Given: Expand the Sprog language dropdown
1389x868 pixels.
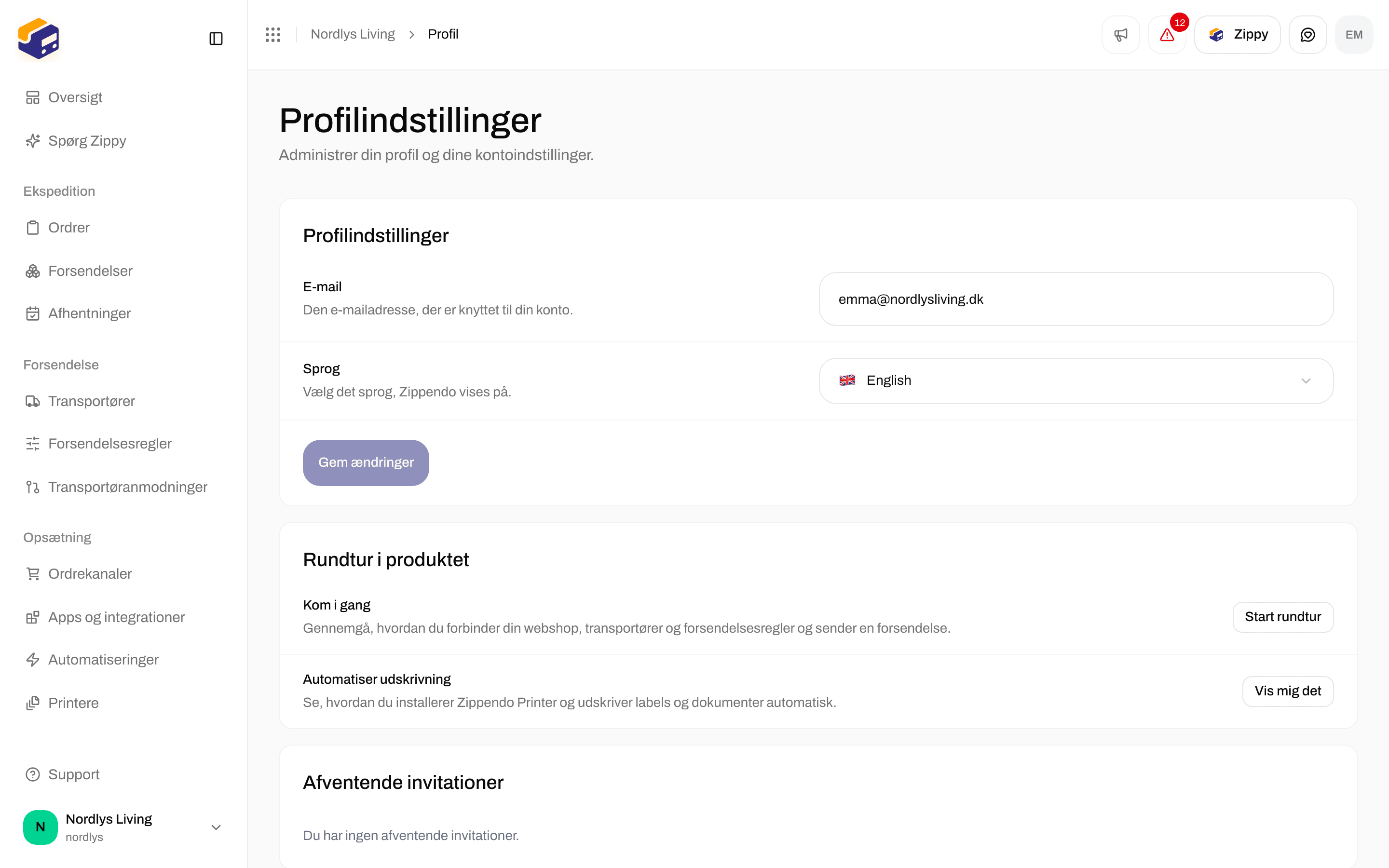Looking at the screenshot, I should tap(1076, 380).
